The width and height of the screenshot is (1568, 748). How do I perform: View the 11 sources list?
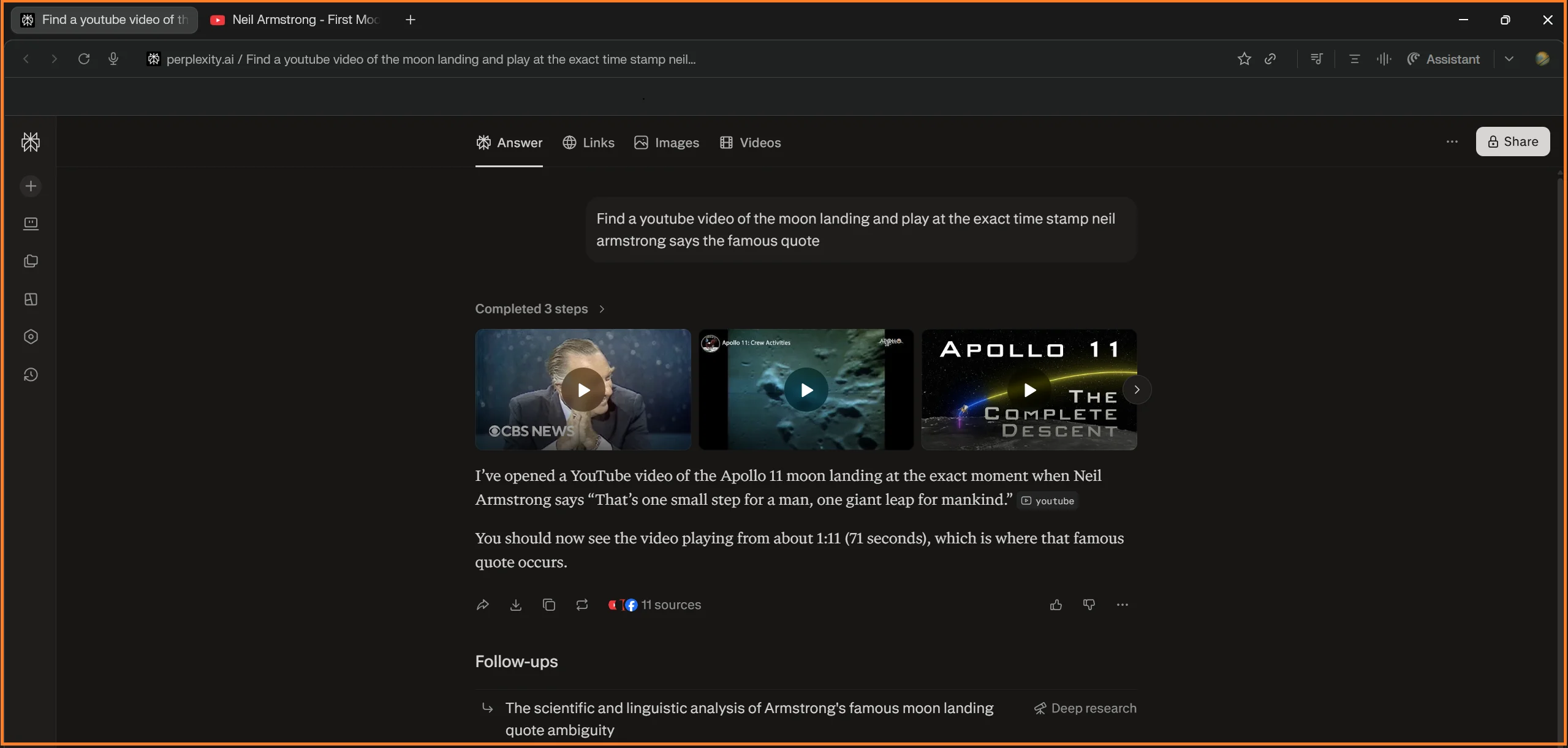654,605
